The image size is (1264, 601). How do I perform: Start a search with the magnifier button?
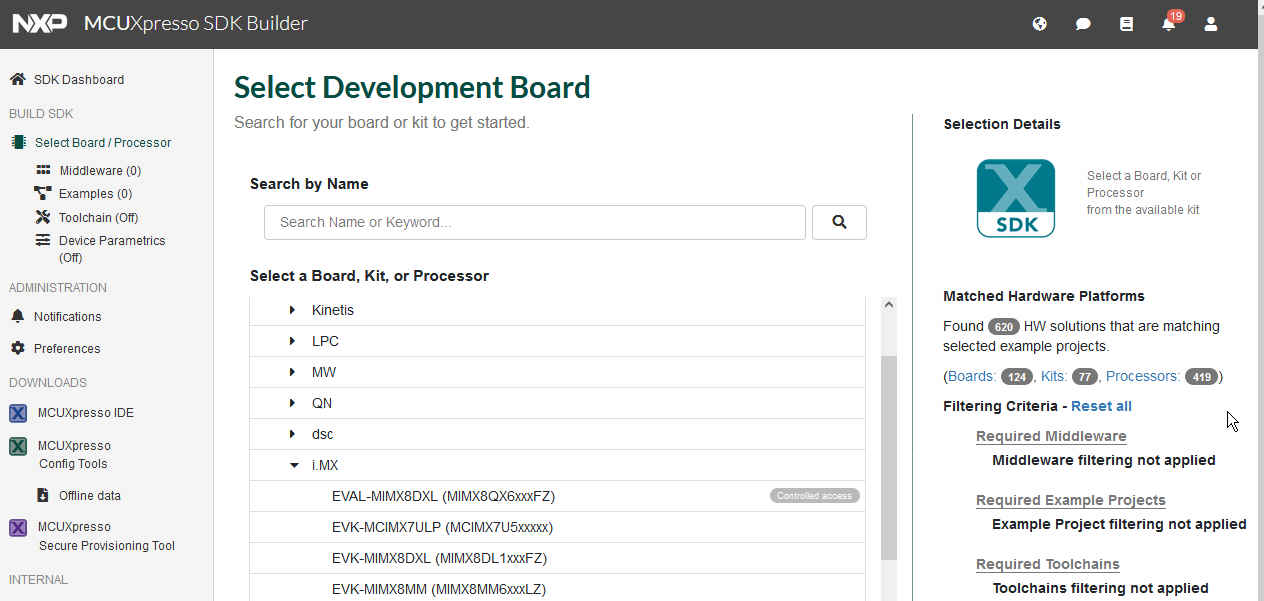(839, 222)
